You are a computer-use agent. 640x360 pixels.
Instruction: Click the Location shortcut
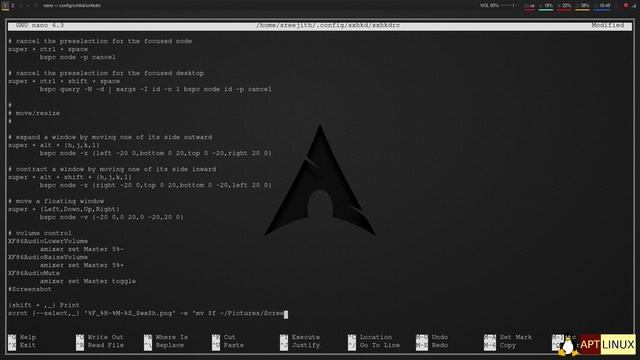point(370,337)
